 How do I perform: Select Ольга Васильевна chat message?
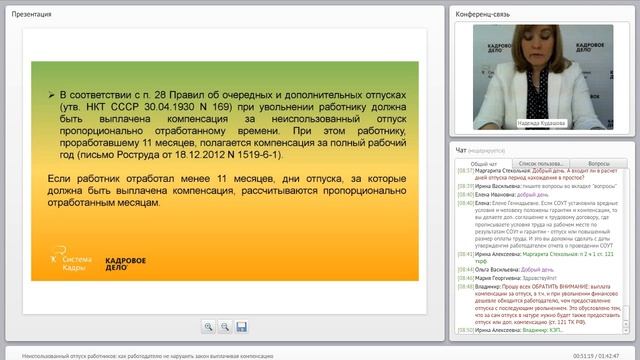(x=506, y=270)
